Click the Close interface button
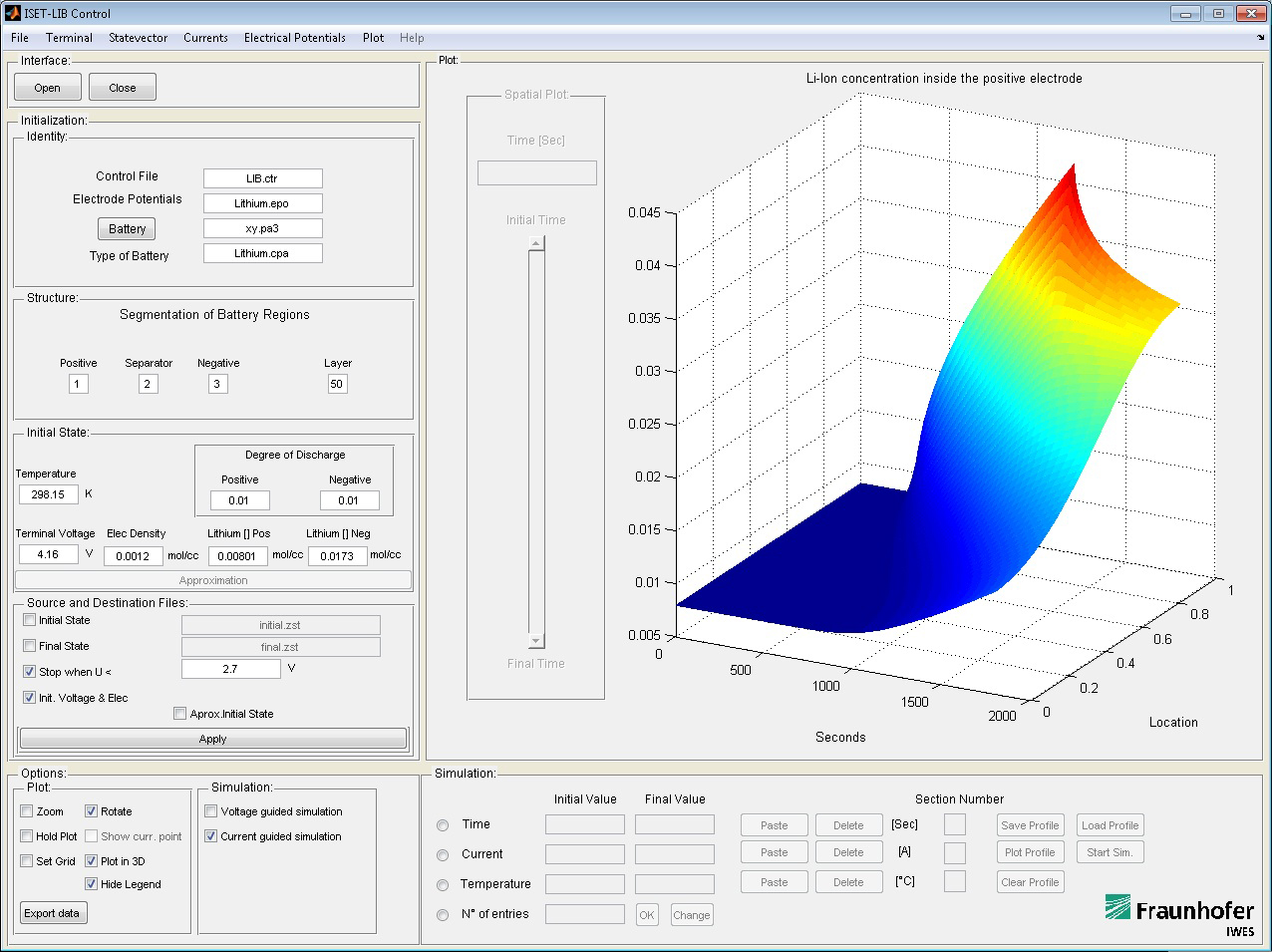1272x952 pixels. (123, 88)
